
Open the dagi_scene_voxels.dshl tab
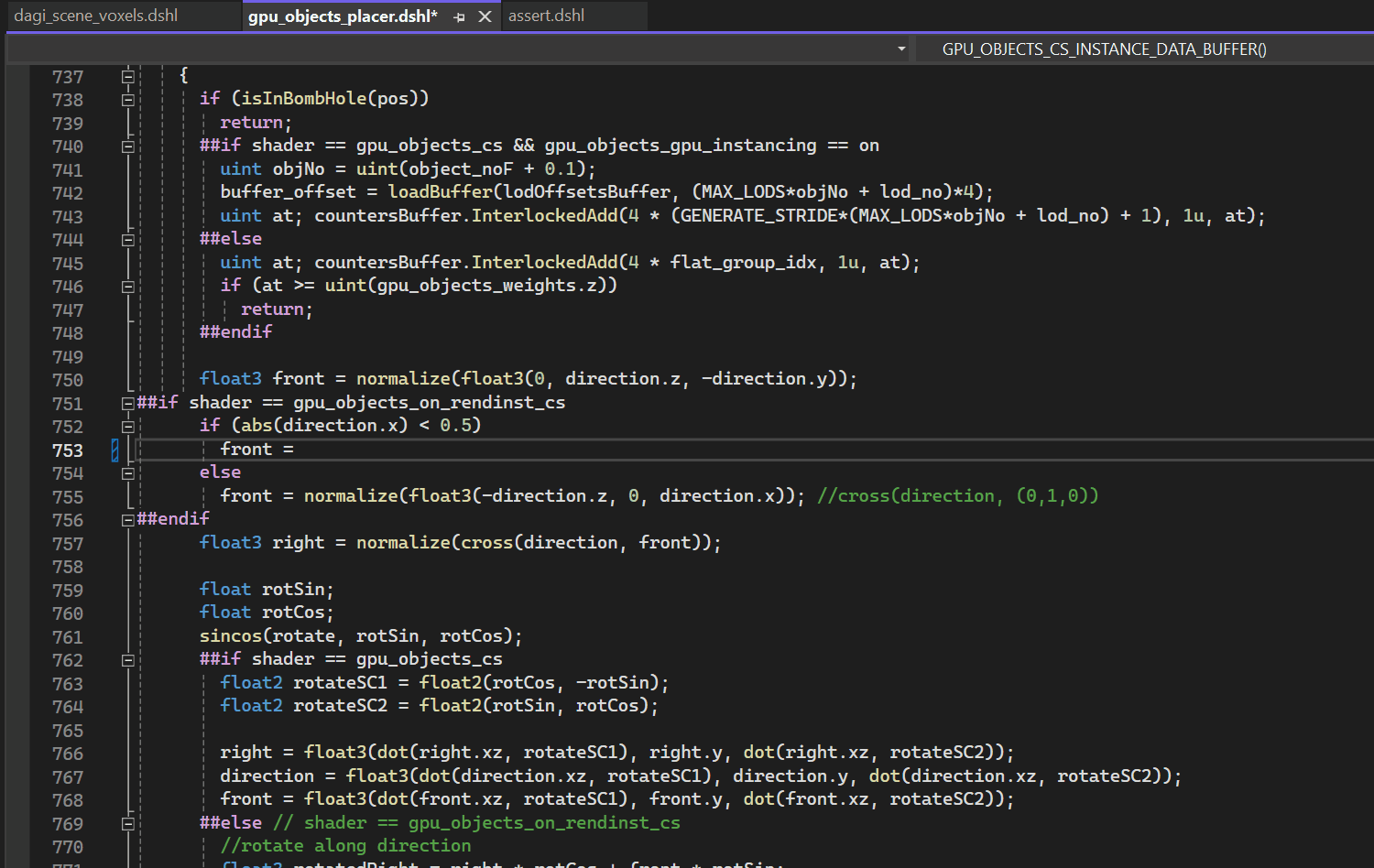click(x=95, y=16)
